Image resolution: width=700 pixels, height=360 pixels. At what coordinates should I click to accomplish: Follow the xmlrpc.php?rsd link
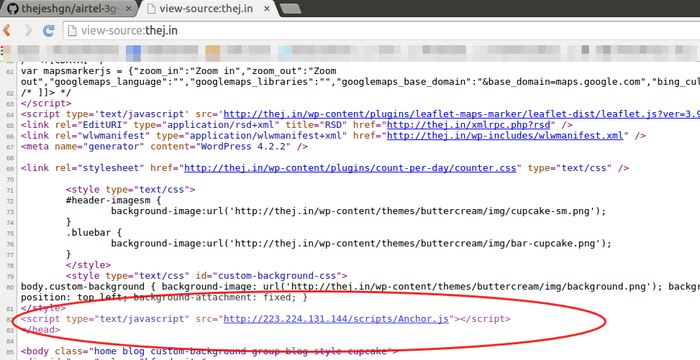(x=471, y=125)
